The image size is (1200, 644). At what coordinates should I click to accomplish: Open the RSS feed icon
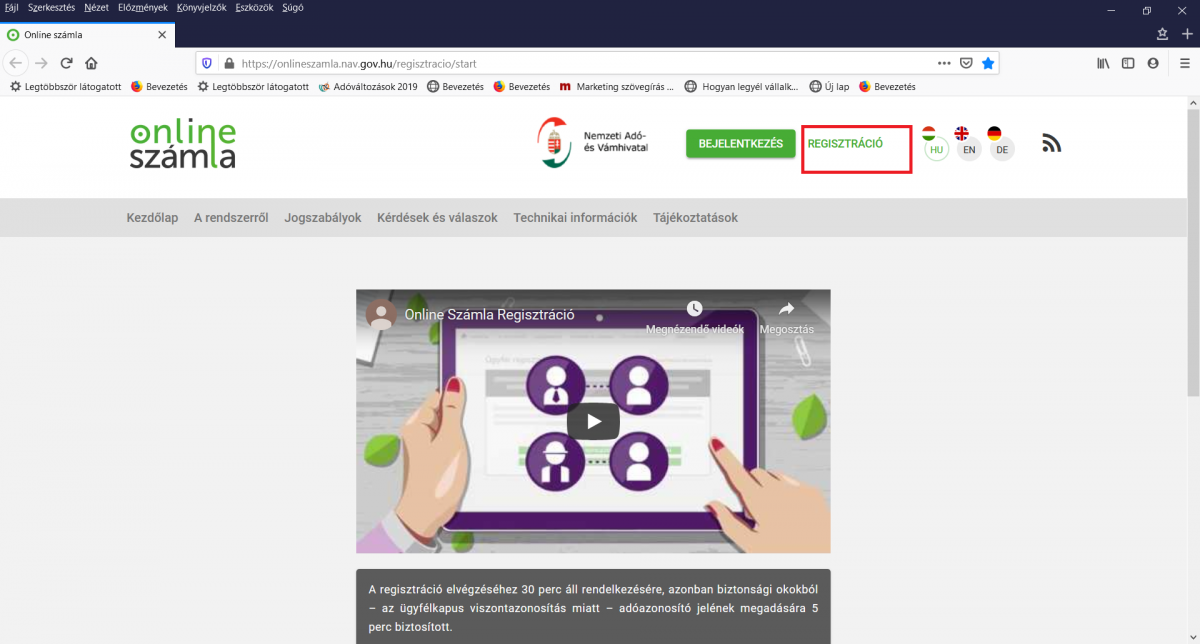click(1051, 143)
